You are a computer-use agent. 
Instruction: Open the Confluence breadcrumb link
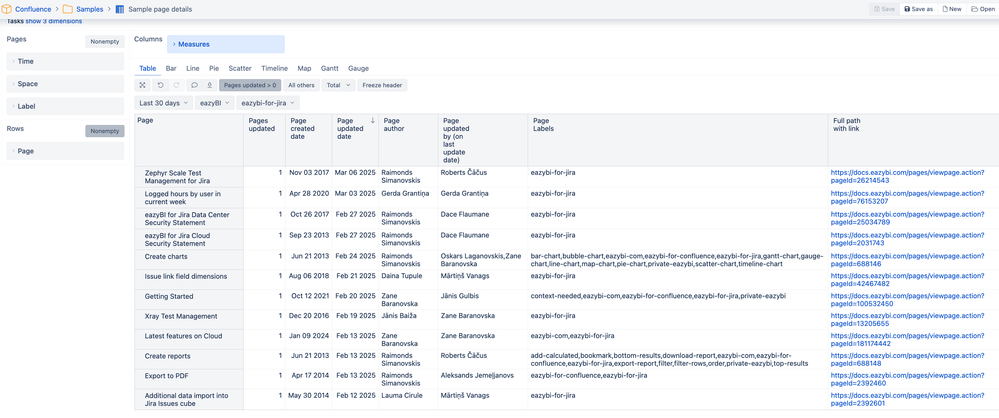[x=32, y=10]
